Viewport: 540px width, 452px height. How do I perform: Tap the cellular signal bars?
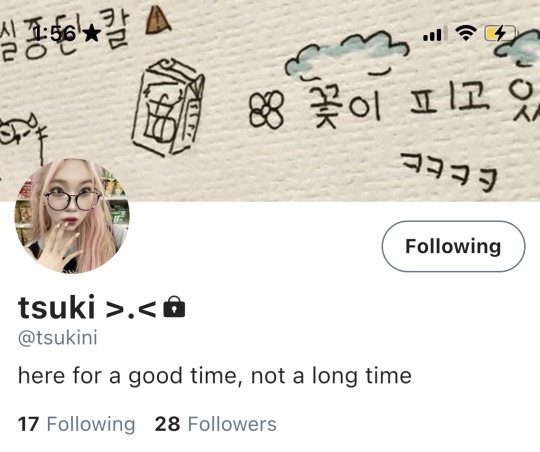435,34
